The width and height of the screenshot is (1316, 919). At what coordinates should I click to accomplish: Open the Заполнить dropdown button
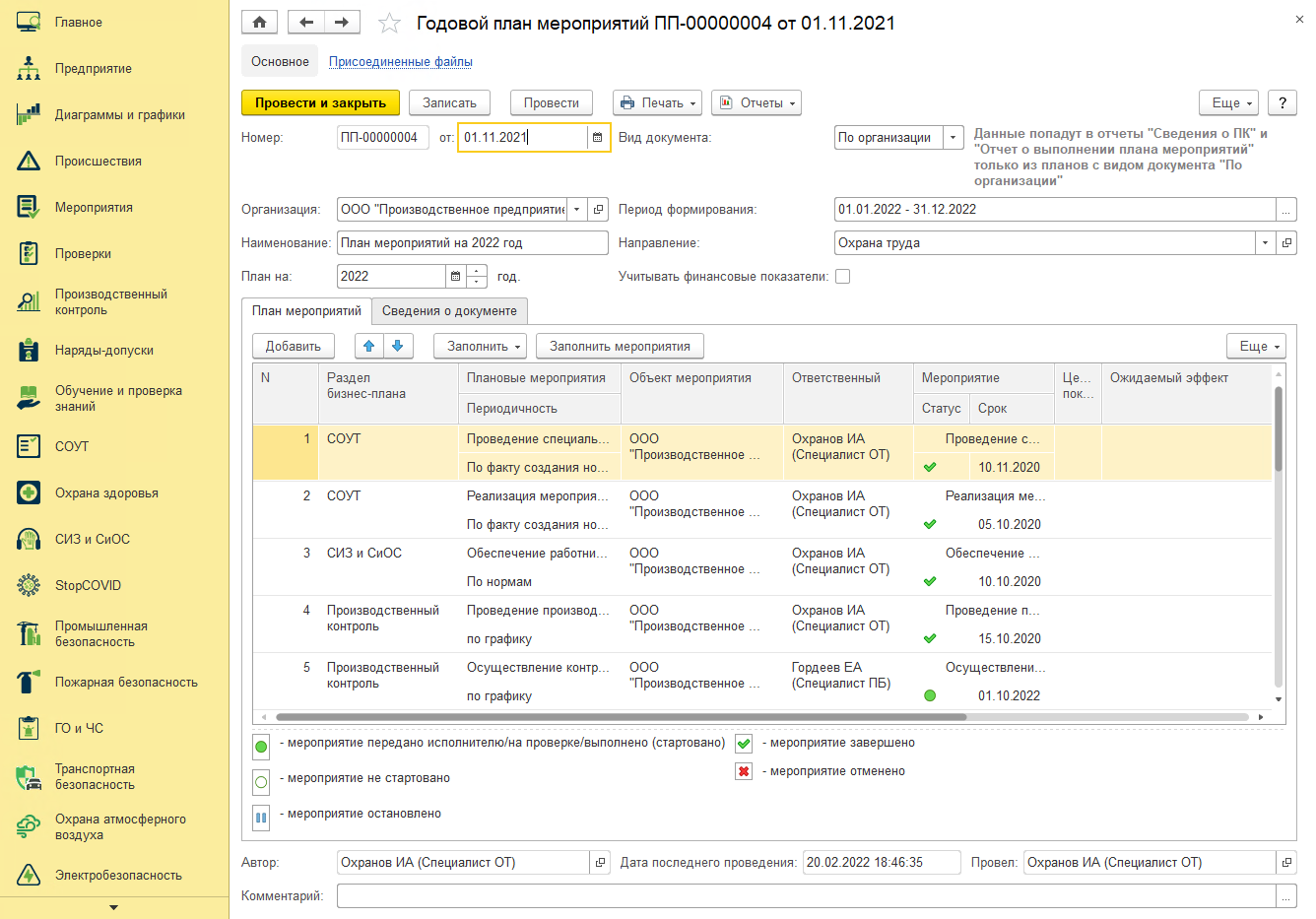click(x=480, y=346)
